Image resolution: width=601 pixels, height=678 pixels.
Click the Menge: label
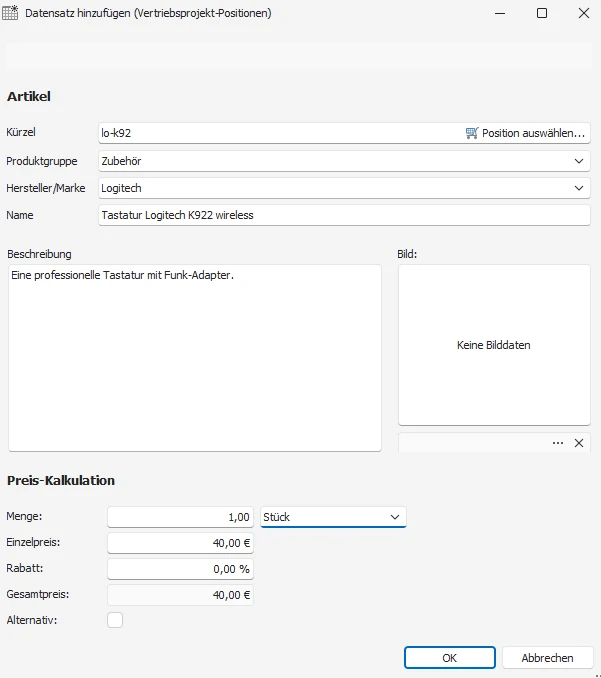pyautogui.click(x=24, y=516)
